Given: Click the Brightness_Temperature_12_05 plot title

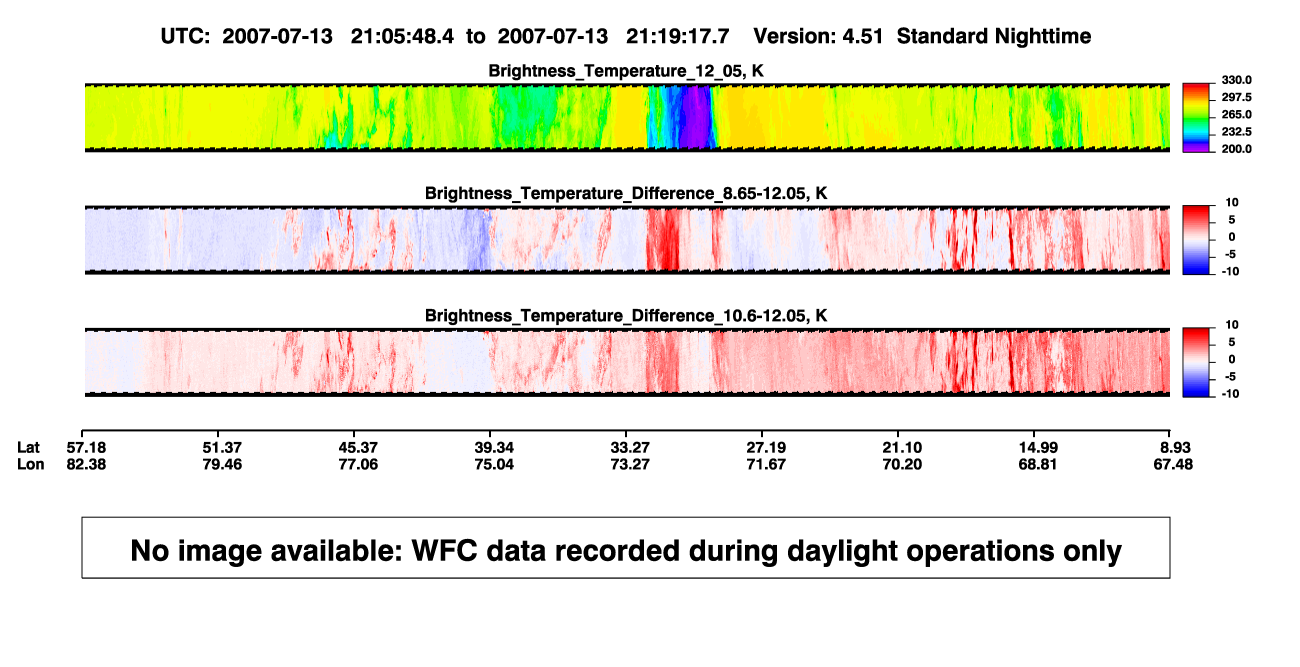Looking at the screenshot, I should click(x=626, y=71).
